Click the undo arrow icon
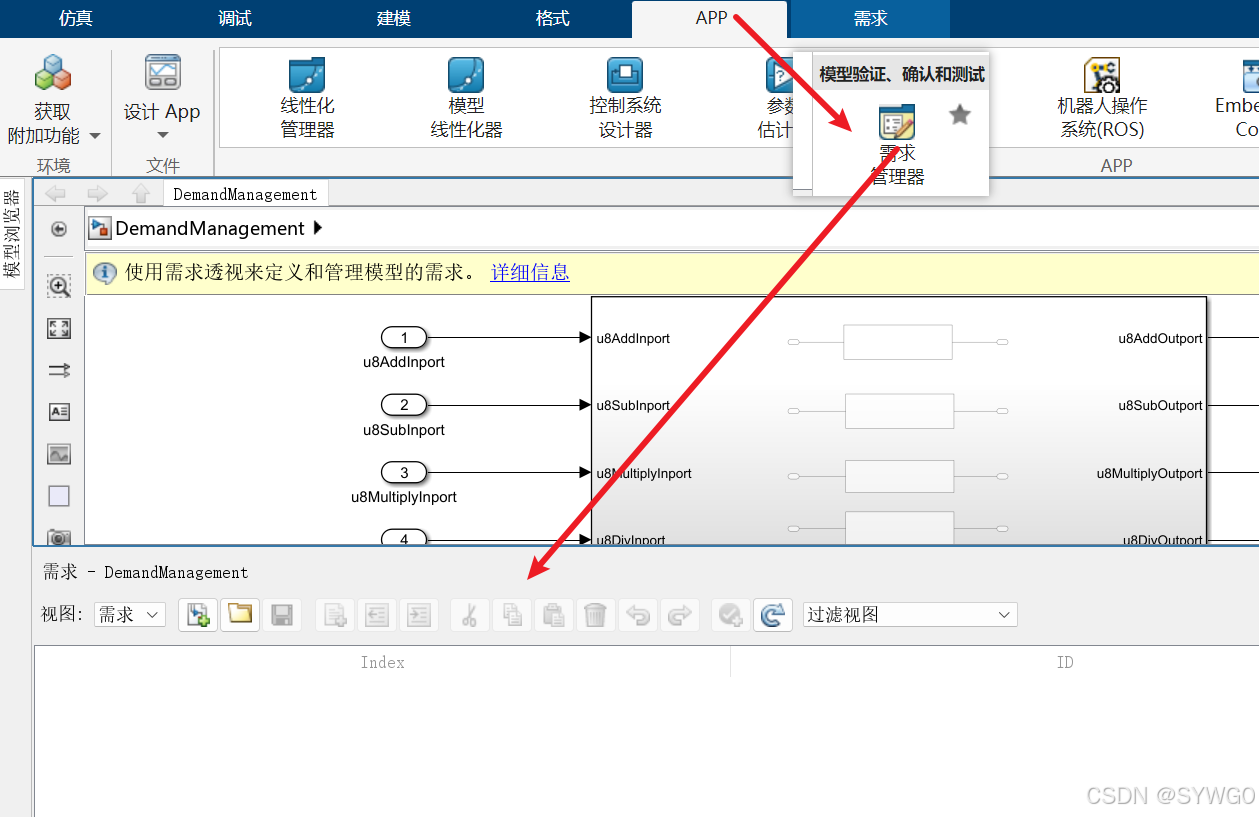The width and height of the screenshot is (1259, 817). coord(637,614)
